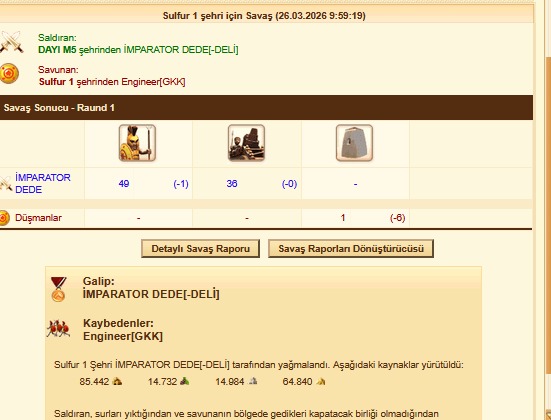Click the marble resource icon by 14.984
Screen dimensions: 551x420
(253, 381)
